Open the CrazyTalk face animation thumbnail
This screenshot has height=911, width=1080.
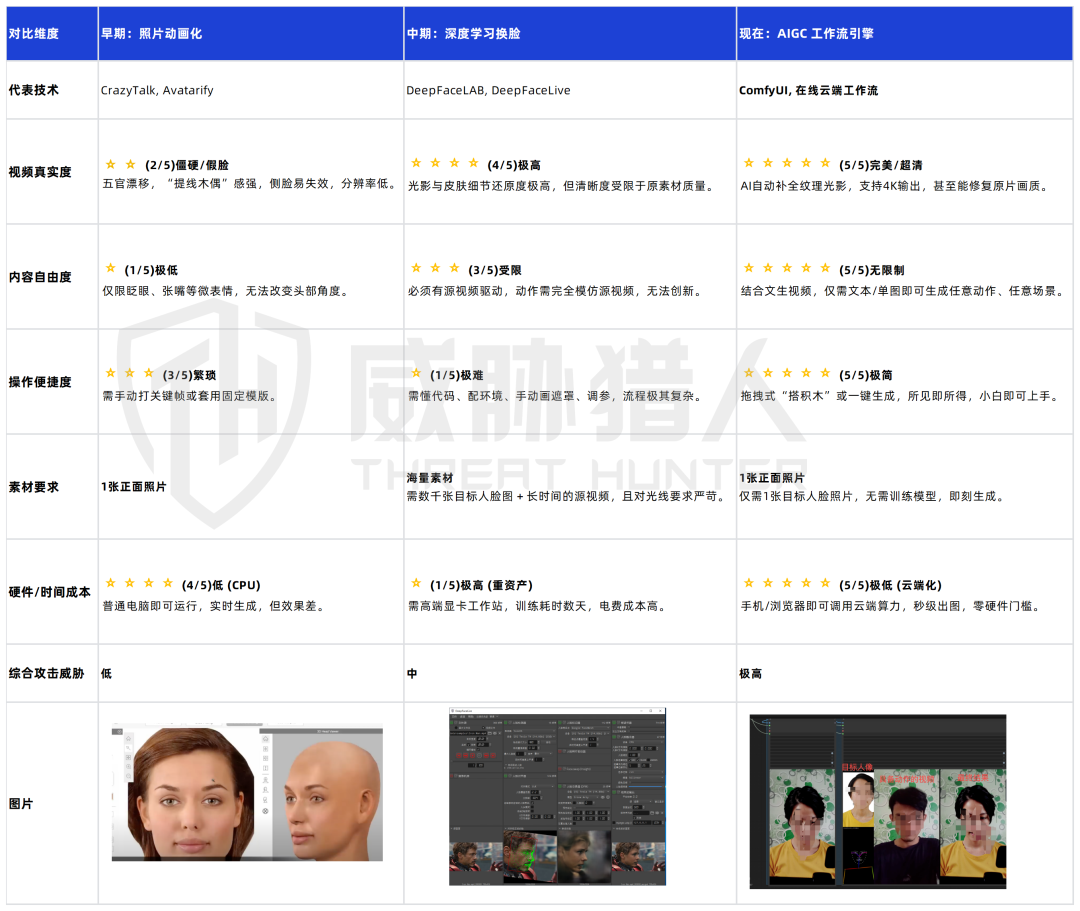[x=246, y=793]
